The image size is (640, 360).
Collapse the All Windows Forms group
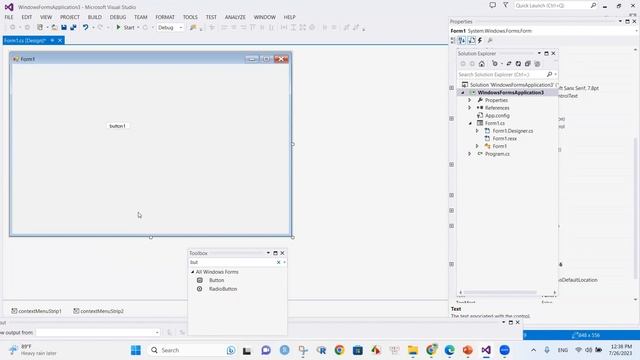193,272
